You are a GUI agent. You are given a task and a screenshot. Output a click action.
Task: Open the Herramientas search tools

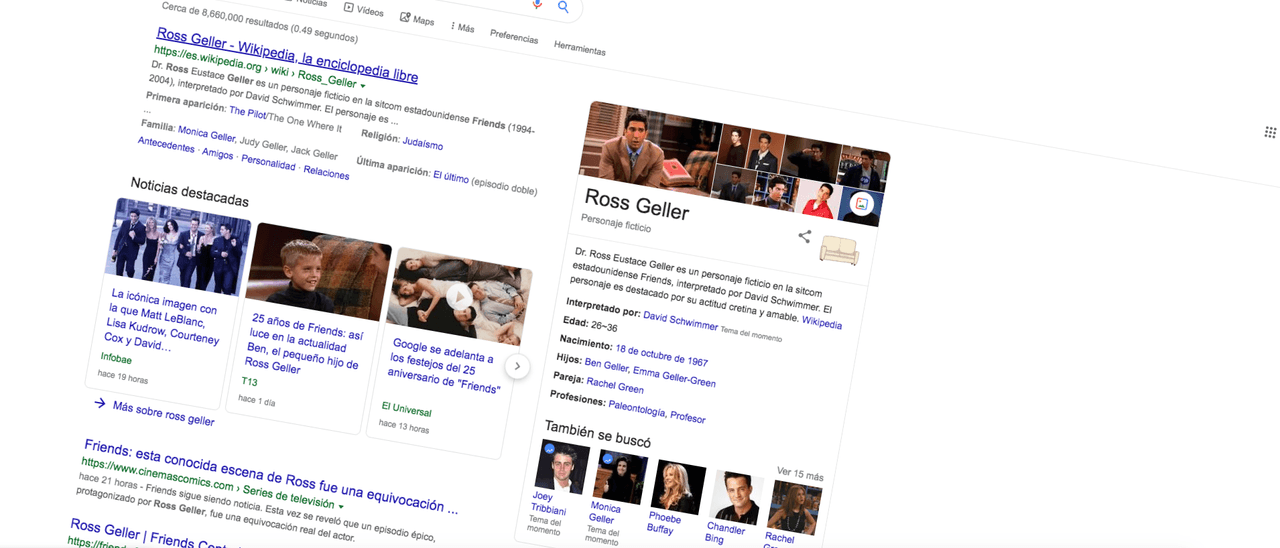[579, 48]
